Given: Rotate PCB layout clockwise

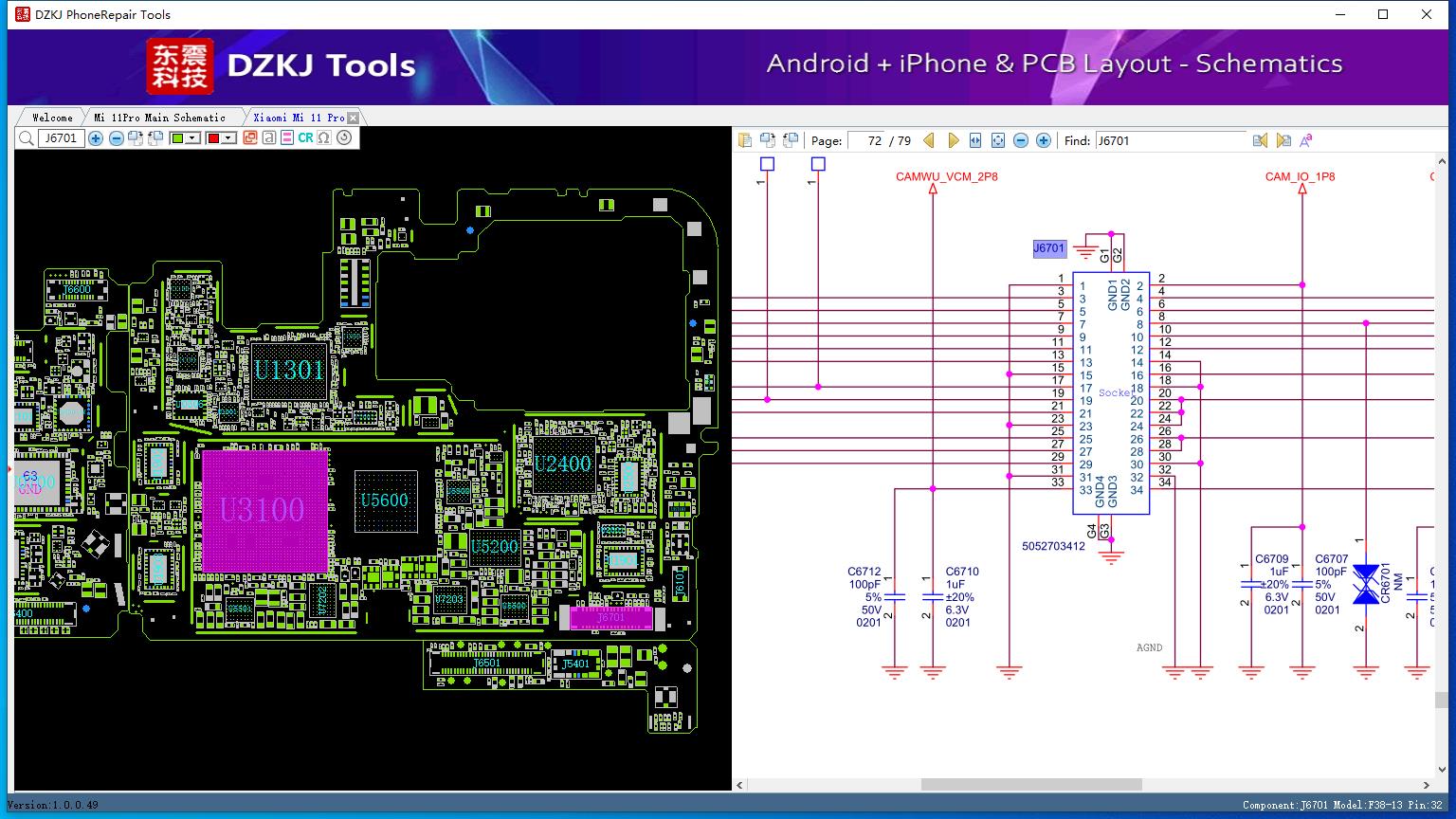Looking at the screenshot, I should [x=136, y=138].
